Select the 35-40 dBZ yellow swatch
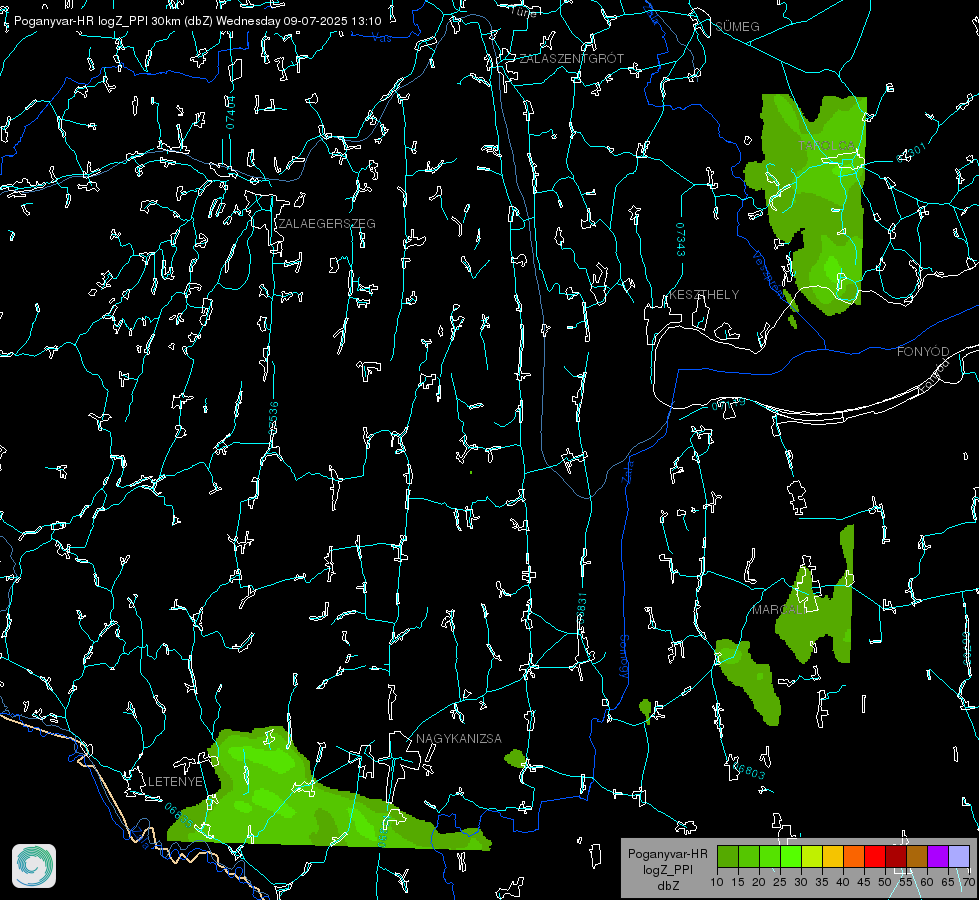 tap(833, 857)
